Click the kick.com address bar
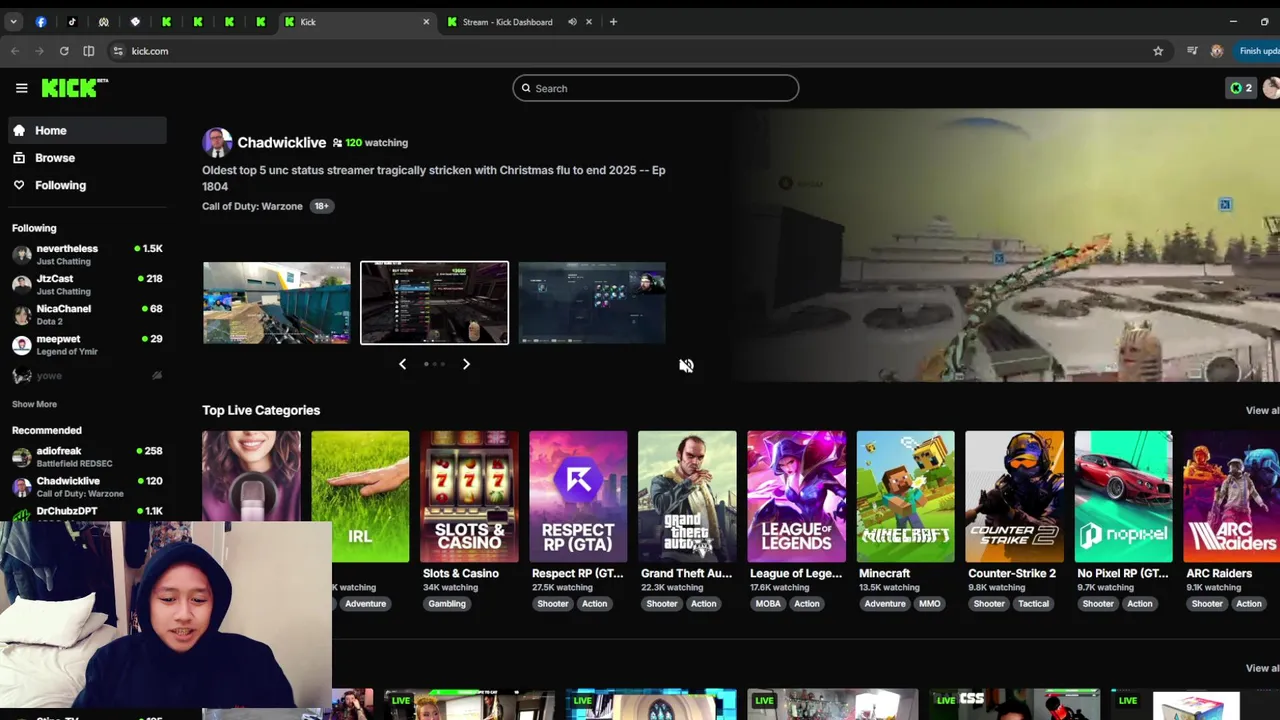Screen dimensions: 1280x720 tap(640, 51)
